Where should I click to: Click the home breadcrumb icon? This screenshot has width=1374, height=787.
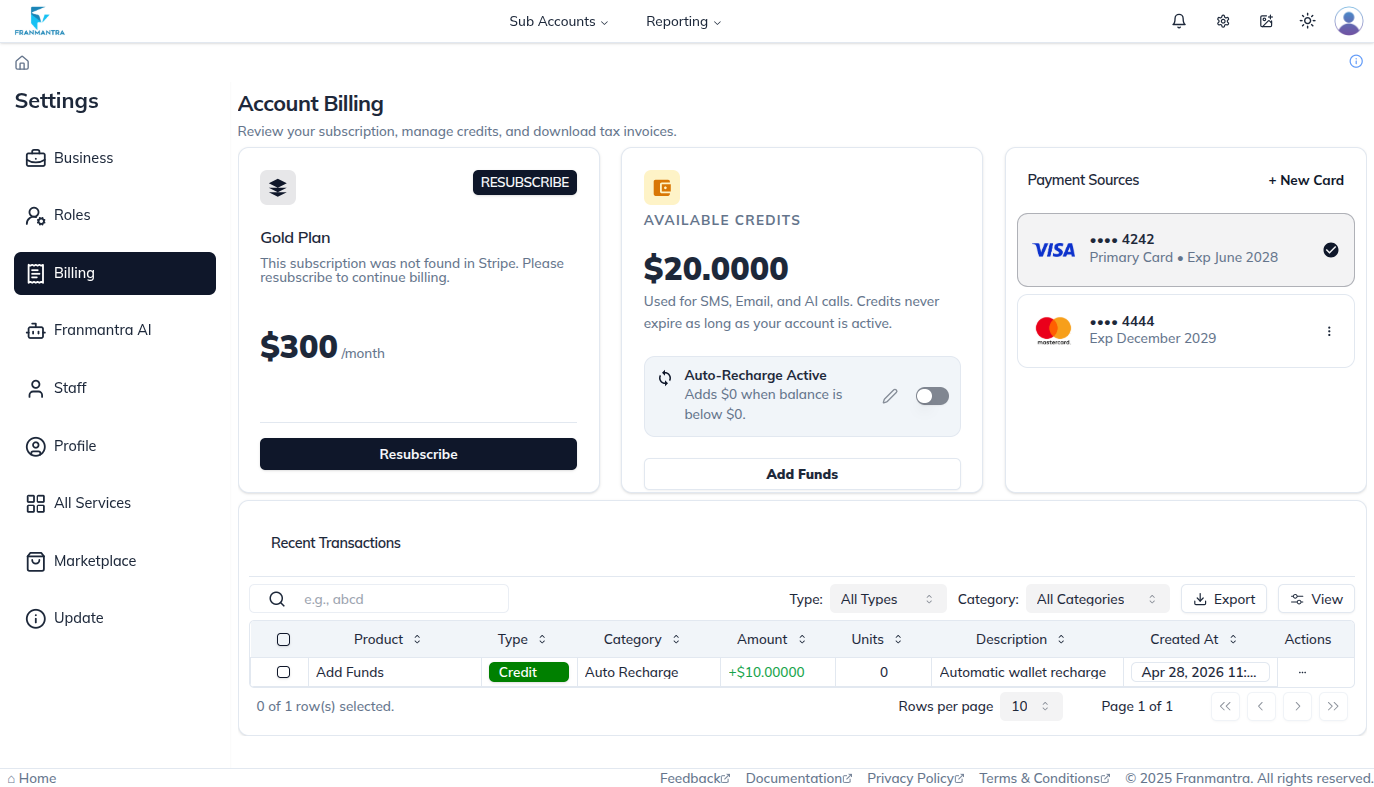22,63
